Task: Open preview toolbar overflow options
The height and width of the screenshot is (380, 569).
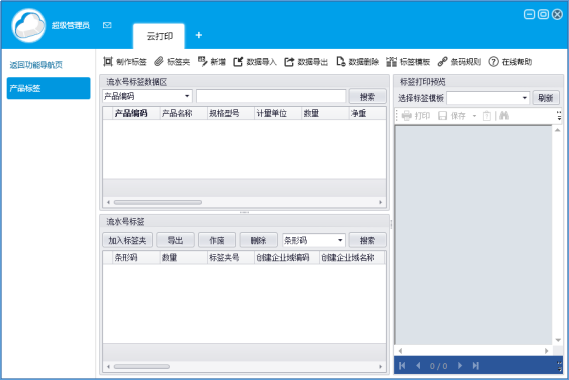Action: (x=559, y=116)
